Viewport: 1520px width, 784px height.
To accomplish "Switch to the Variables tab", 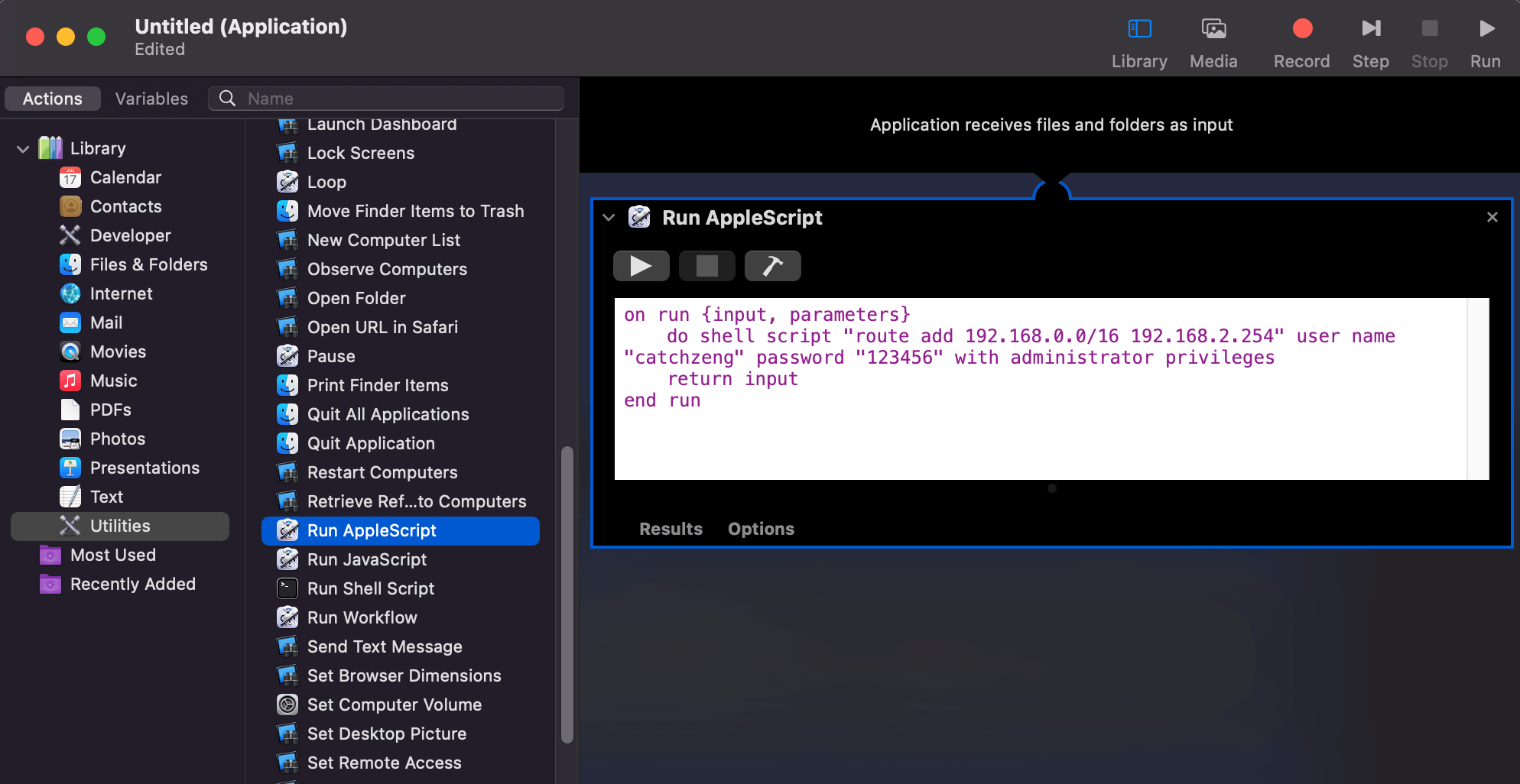I will pos(151,99).
